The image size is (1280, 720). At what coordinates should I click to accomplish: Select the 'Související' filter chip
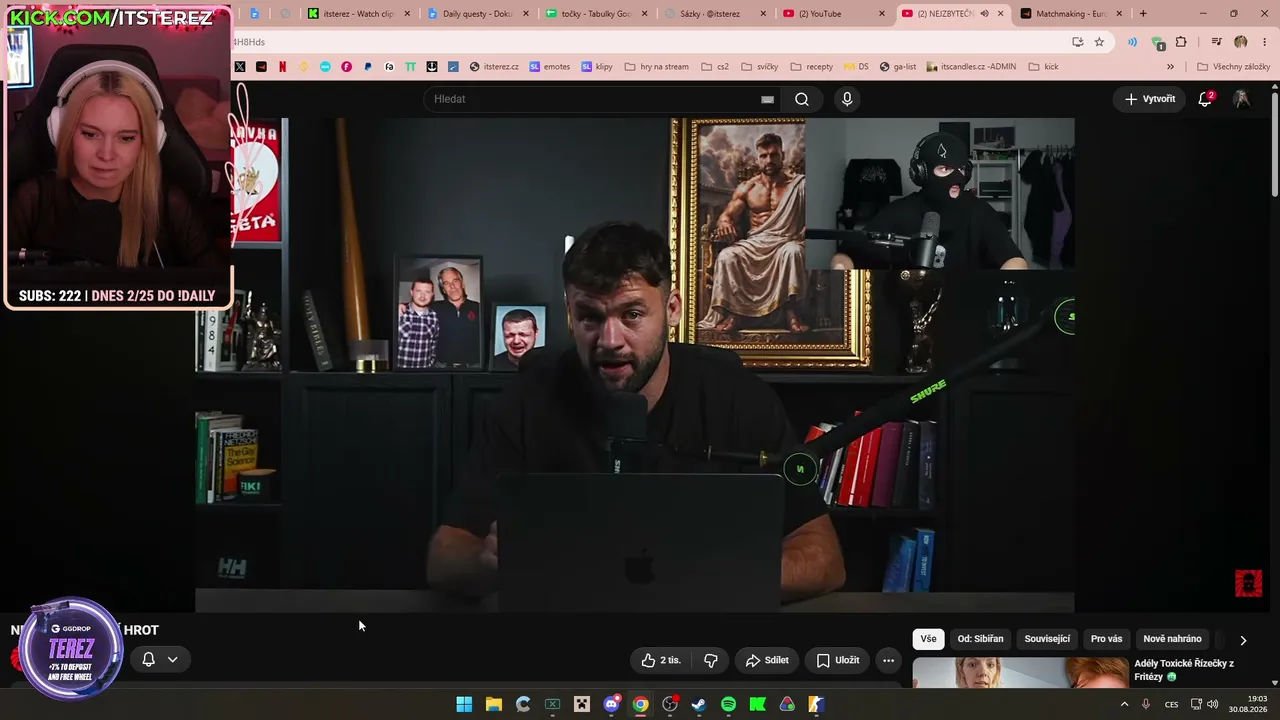pos(1047,639)
